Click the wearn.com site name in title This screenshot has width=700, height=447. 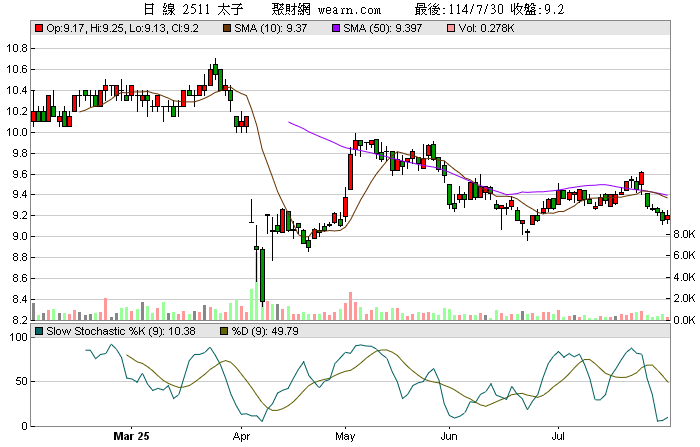tap(350, 9)
